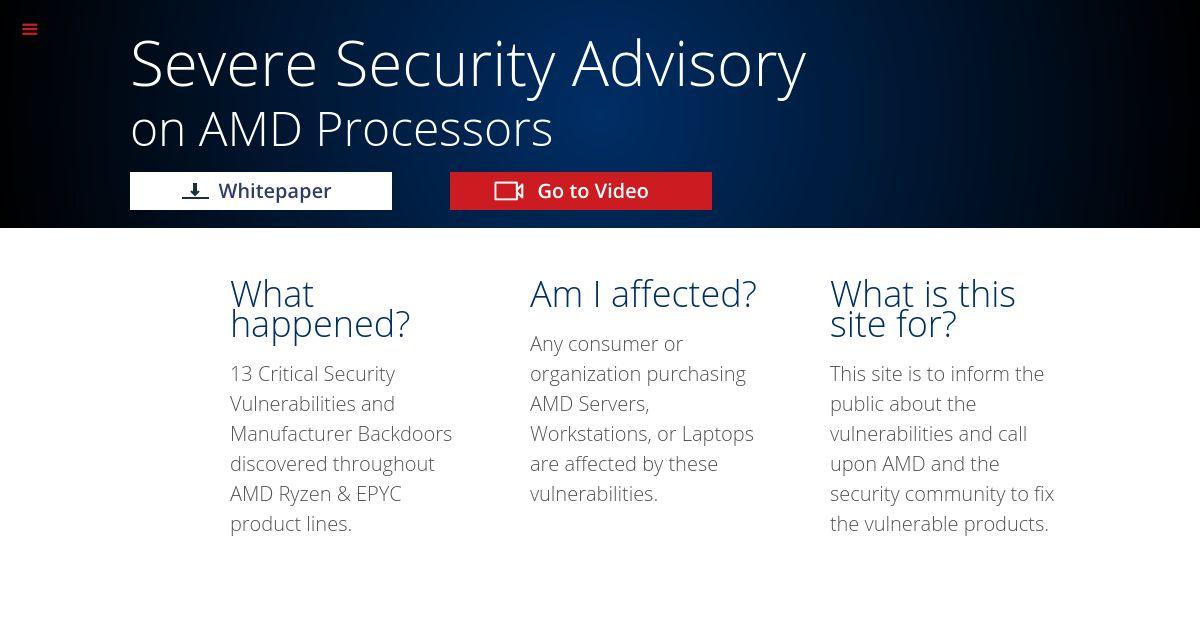This screenshot has width=1200, height=630.
Task: Select the 'What is this site for?' heading
Action: 923,309
